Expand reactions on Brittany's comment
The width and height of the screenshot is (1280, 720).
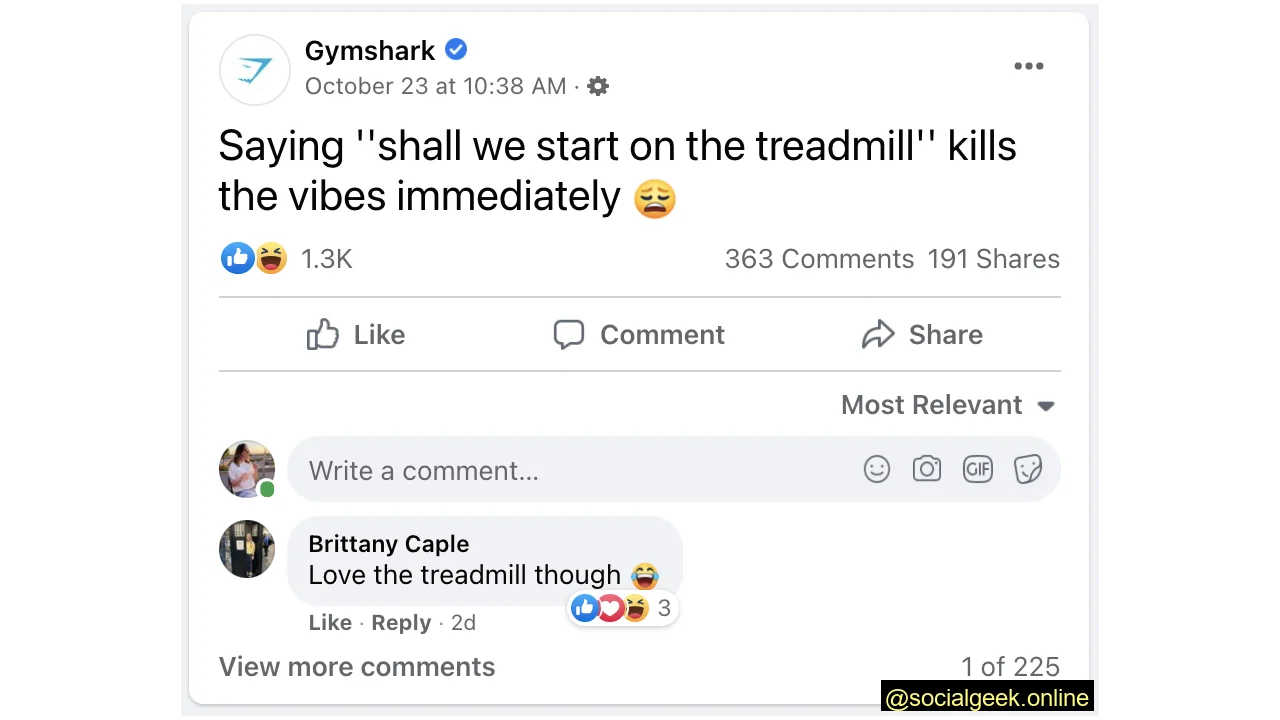click(622, 608)
